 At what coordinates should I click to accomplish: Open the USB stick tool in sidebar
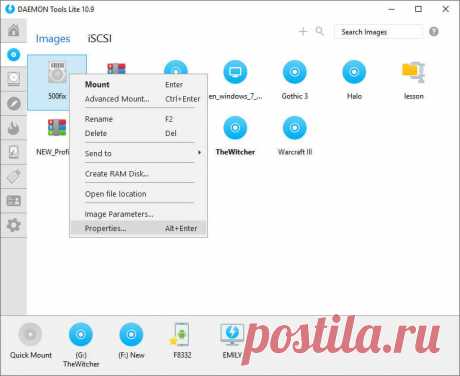13,176
